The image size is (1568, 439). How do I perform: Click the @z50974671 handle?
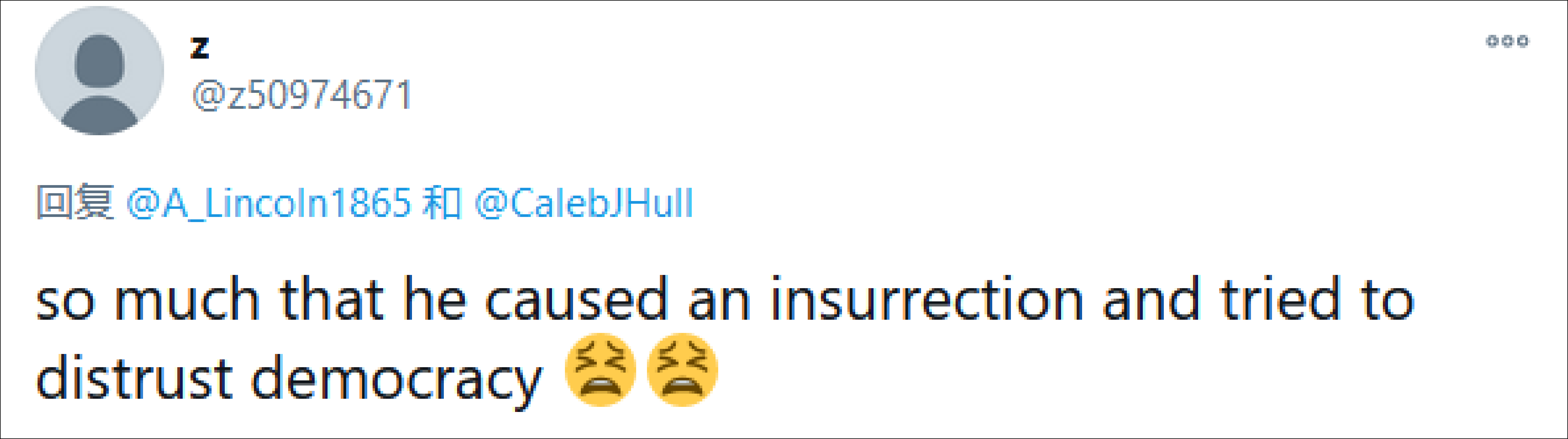click(x=302, y=96)
